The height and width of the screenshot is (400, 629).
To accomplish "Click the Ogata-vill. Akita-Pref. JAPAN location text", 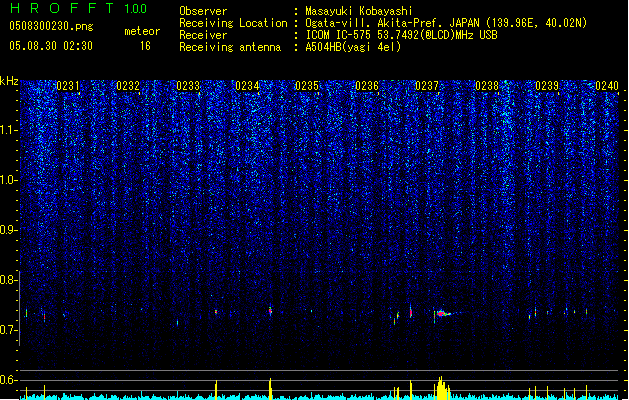I will pyautogui.click(x=446, y=23).
